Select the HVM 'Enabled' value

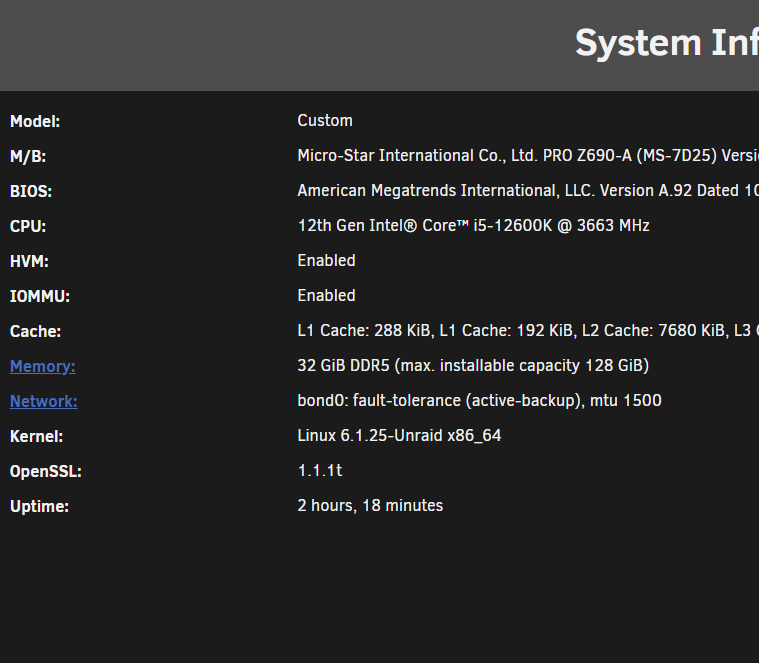coord(326,260)
